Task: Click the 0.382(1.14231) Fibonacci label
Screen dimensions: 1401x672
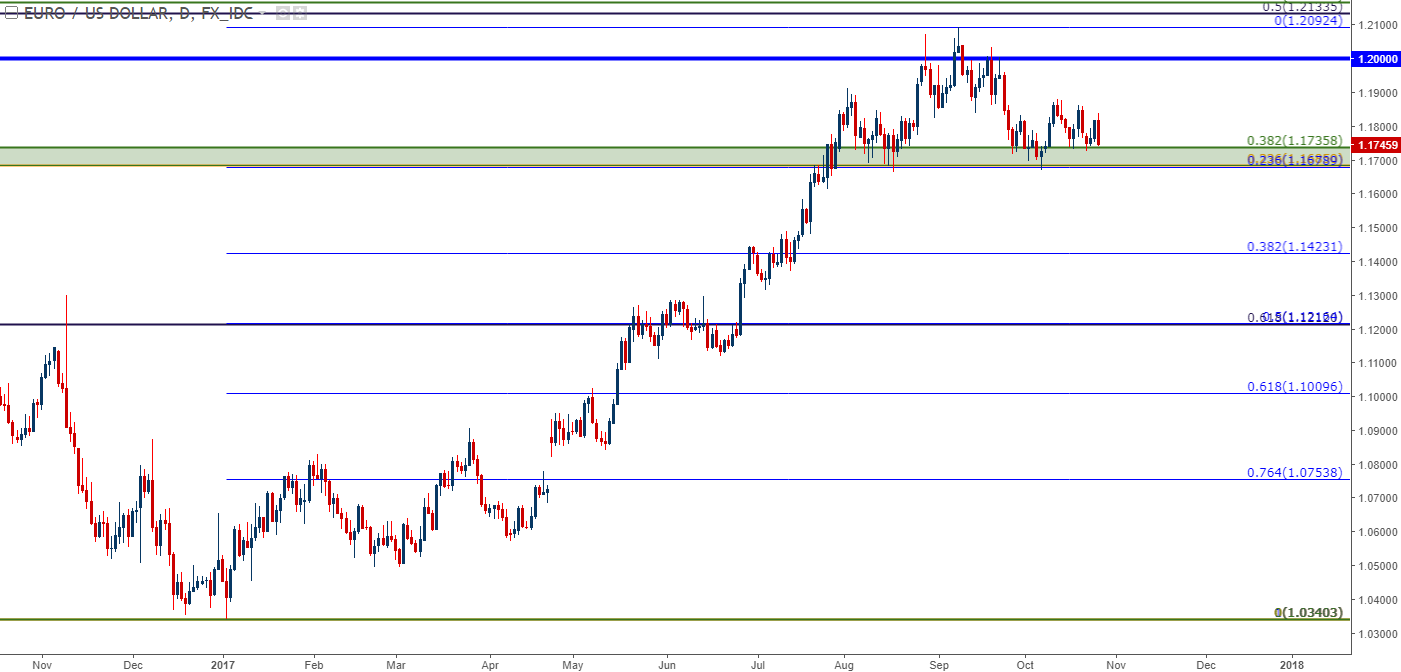Action: pos(1294,246)
